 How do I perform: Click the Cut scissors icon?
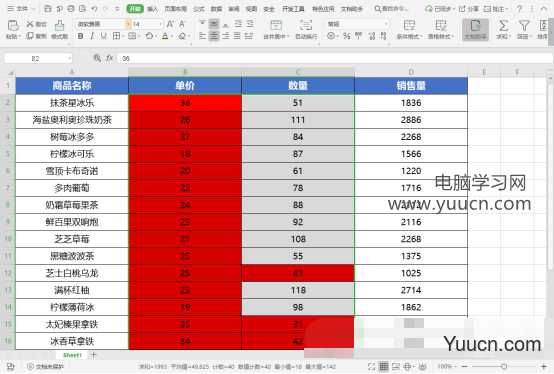click(x=30, y=24)
